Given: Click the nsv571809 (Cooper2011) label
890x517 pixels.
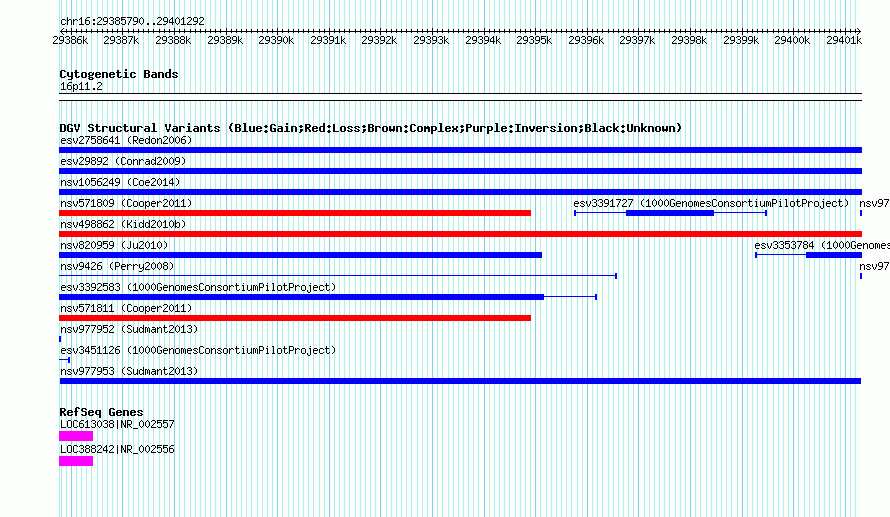Looking at the screenshot, I should [126, 203].
